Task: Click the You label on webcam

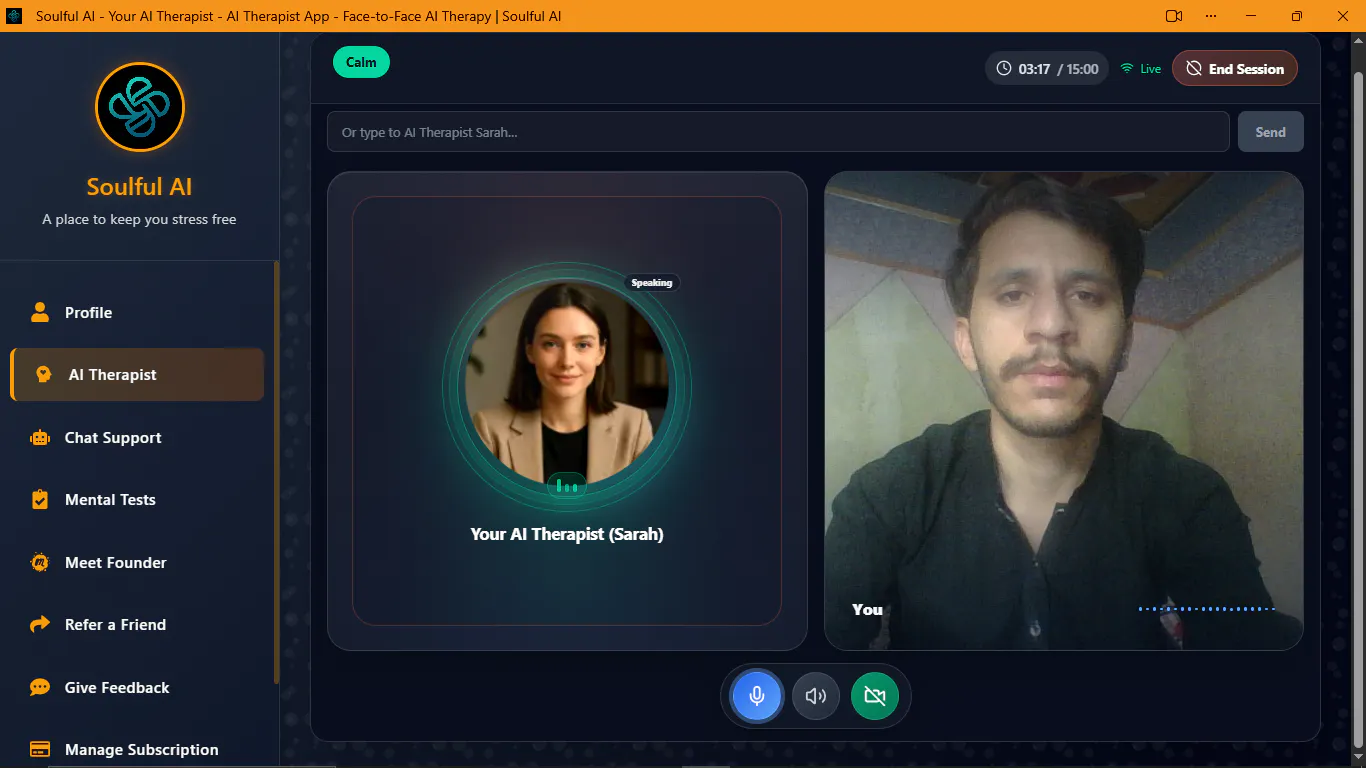Action: click(867, 609)
